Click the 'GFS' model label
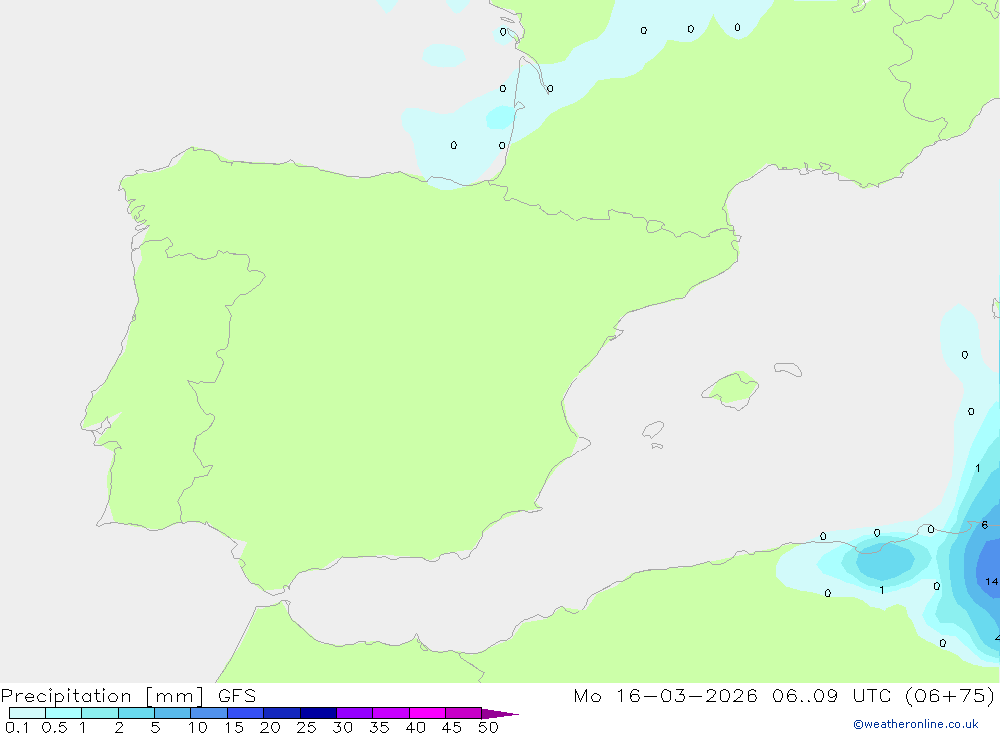The image size is (1000, 733). (237, 696)
